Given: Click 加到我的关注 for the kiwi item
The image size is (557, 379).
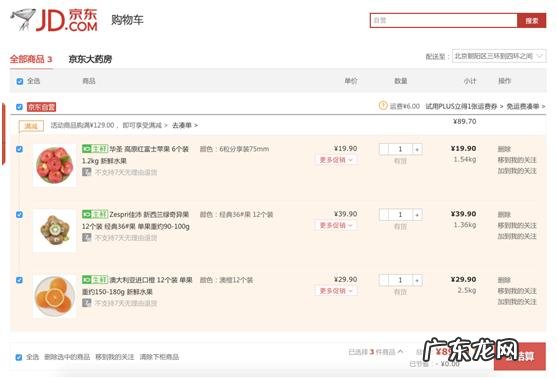Looking at the screenshot, I should coord(517,236).
